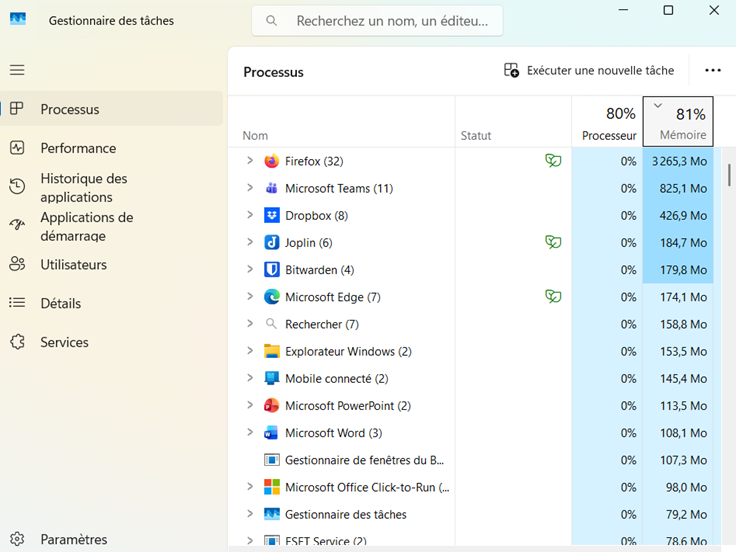Select Firefox memory value 3 265,3 Mo
The image size is (736, 552).
(x=679, y=161)
